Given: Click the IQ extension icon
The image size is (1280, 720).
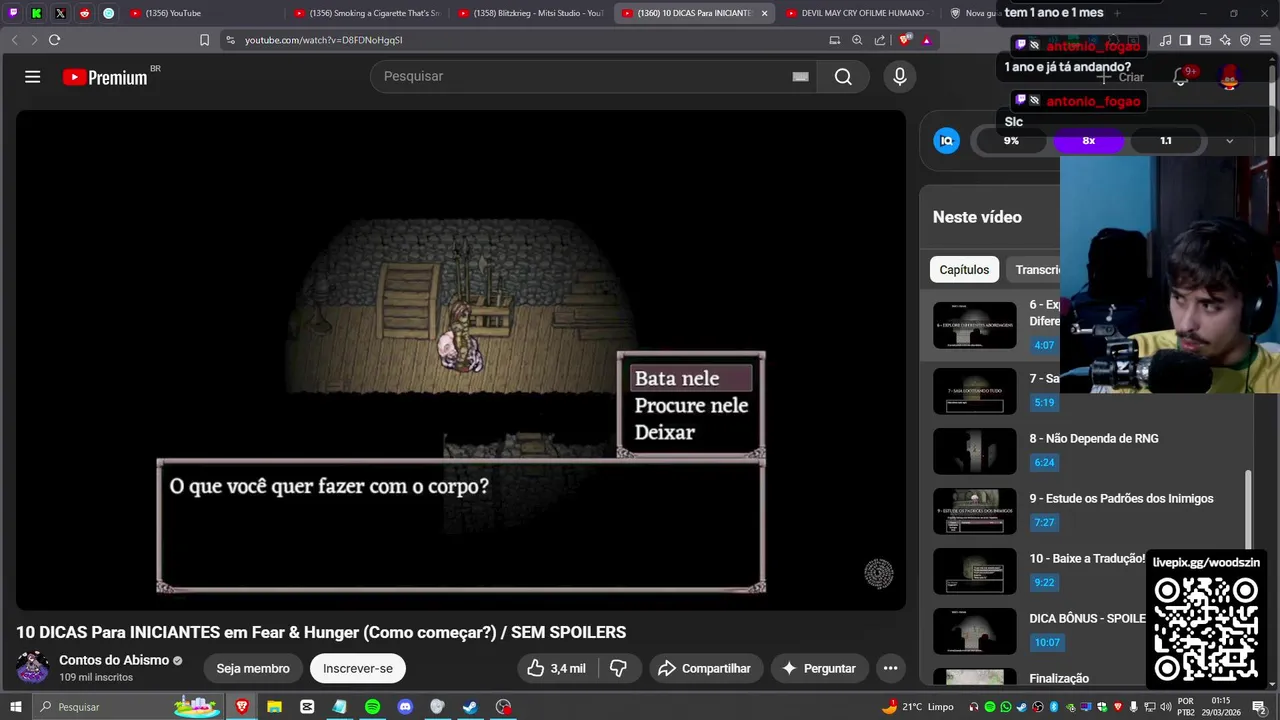Looking at the screenshot, I should tap(946, 141).
